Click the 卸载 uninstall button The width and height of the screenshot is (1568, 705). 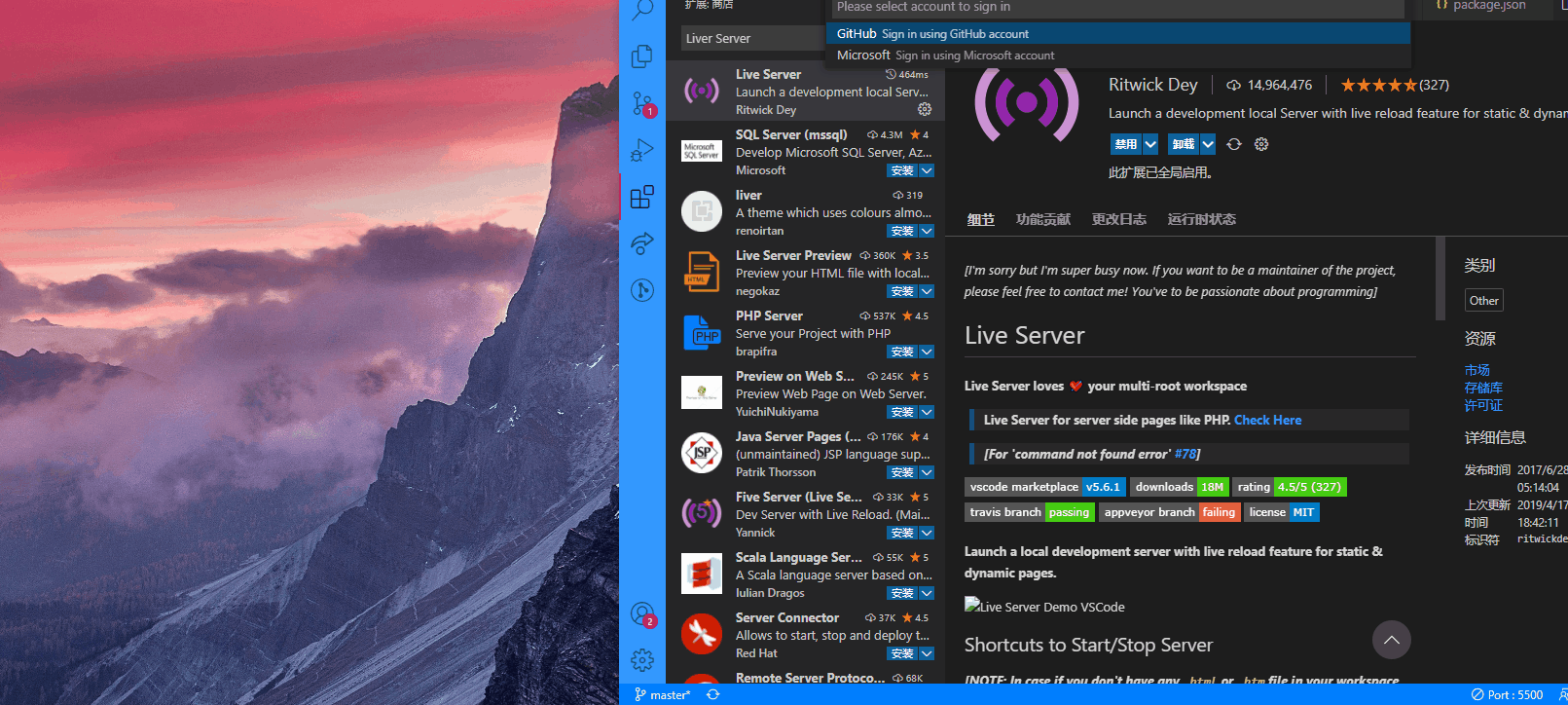1184,144
